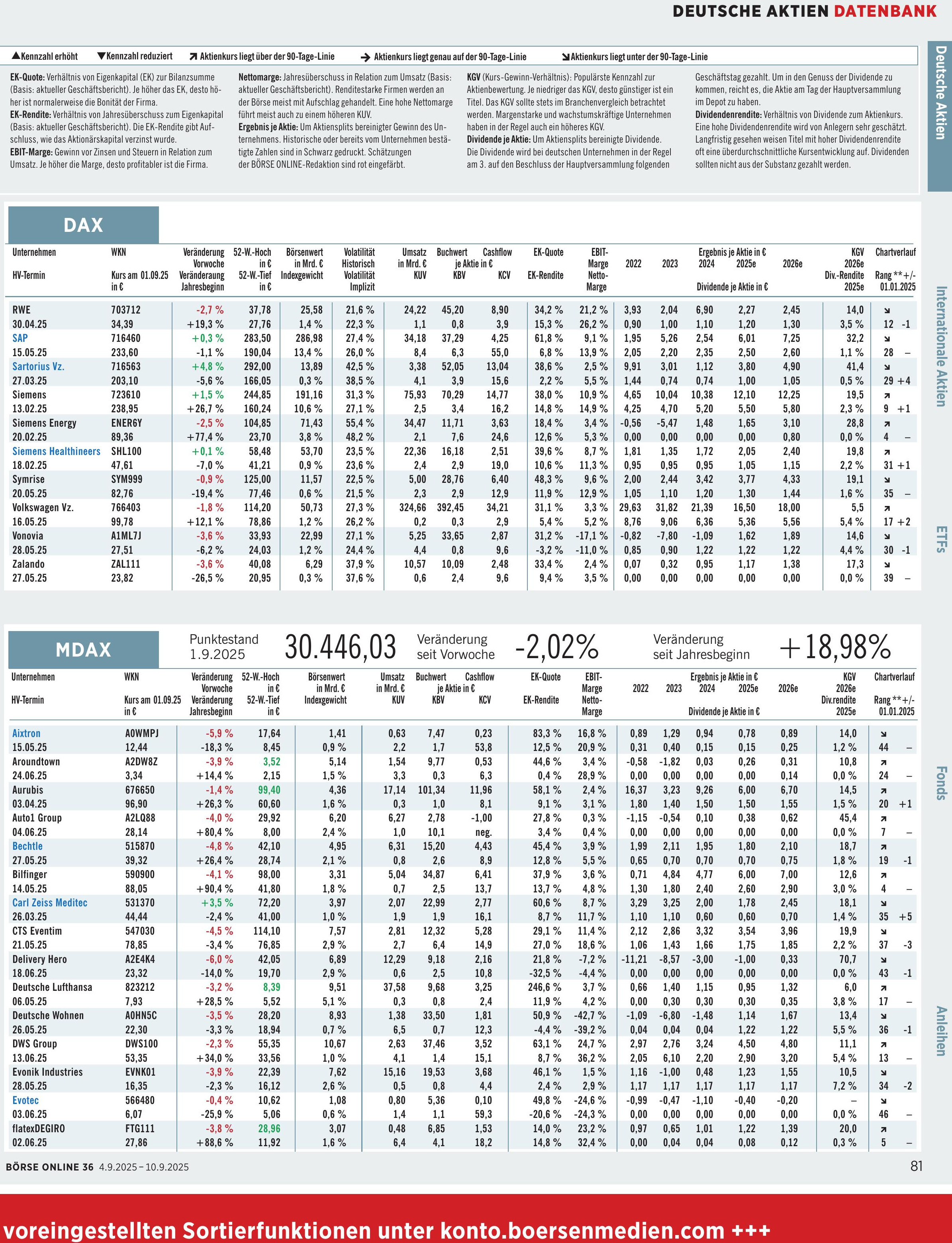Click the chart trend arrow for Auto1 Group
Image resolution: width=952 pixels, height=1243 pixels.
pyautogui.click(x=883, y=818)
